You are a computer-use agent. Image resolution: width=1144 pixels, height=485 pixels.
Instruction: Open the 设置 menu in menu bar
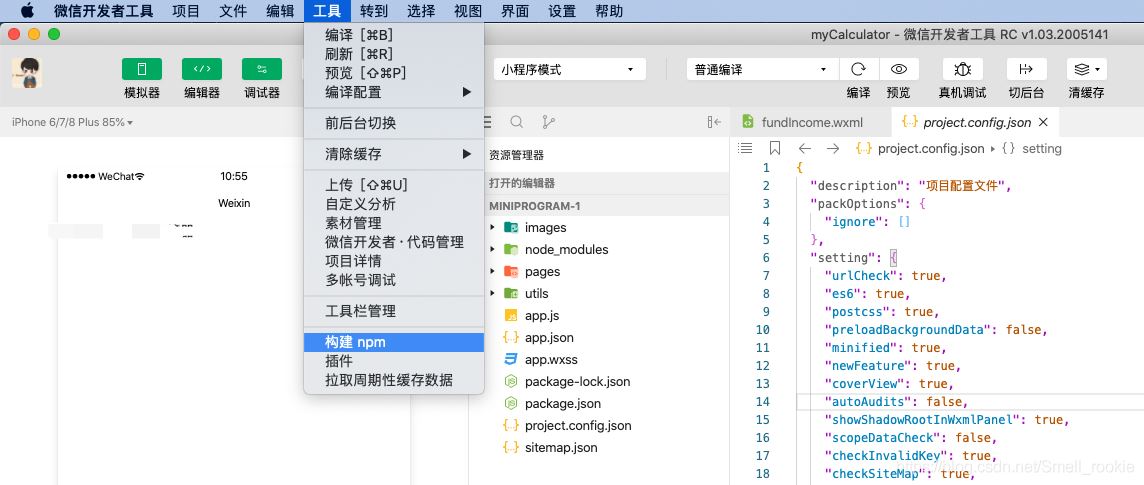pos(562,11)
